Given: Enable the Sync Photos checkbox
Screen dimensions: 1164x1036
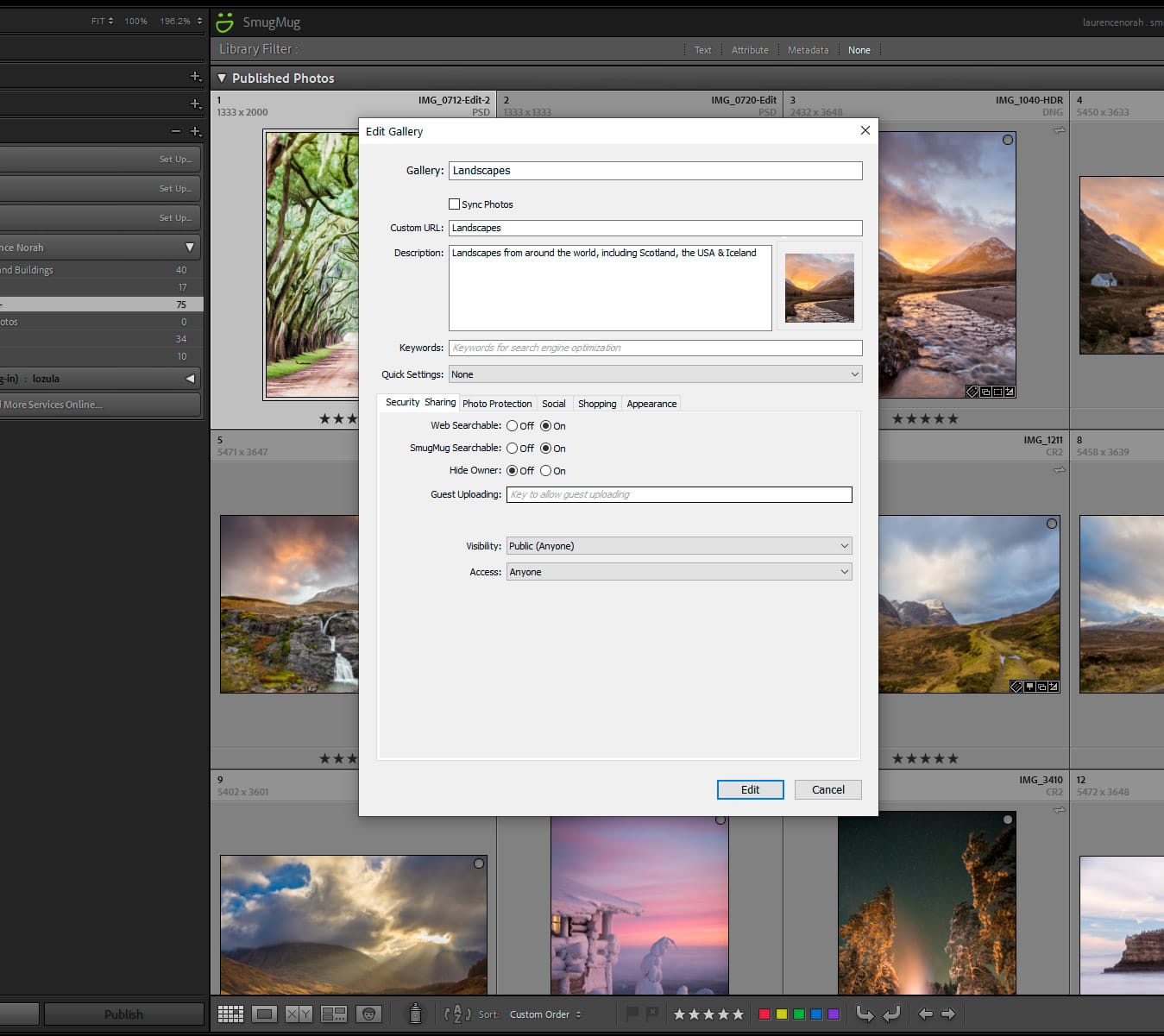Looking at the screenshot, I should (455, 204).
